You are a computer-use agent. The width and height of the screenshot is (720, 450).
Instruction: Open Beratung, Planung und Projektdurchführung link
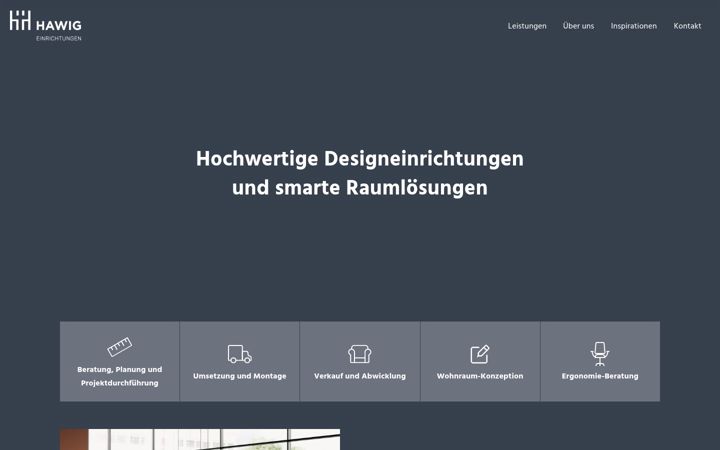119,376
